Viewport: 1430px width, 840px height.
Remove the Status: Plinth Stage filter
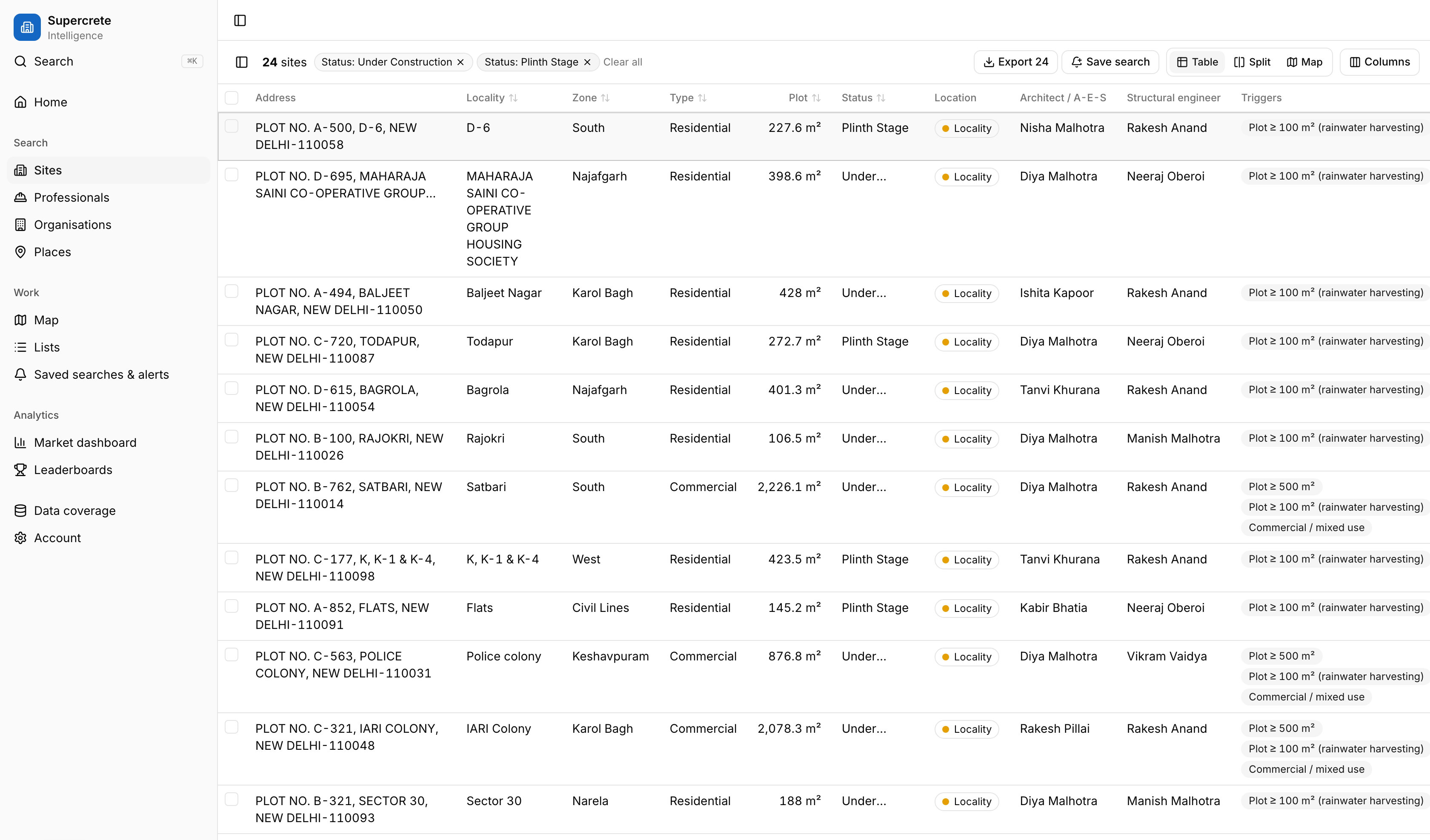pos(587,62)
